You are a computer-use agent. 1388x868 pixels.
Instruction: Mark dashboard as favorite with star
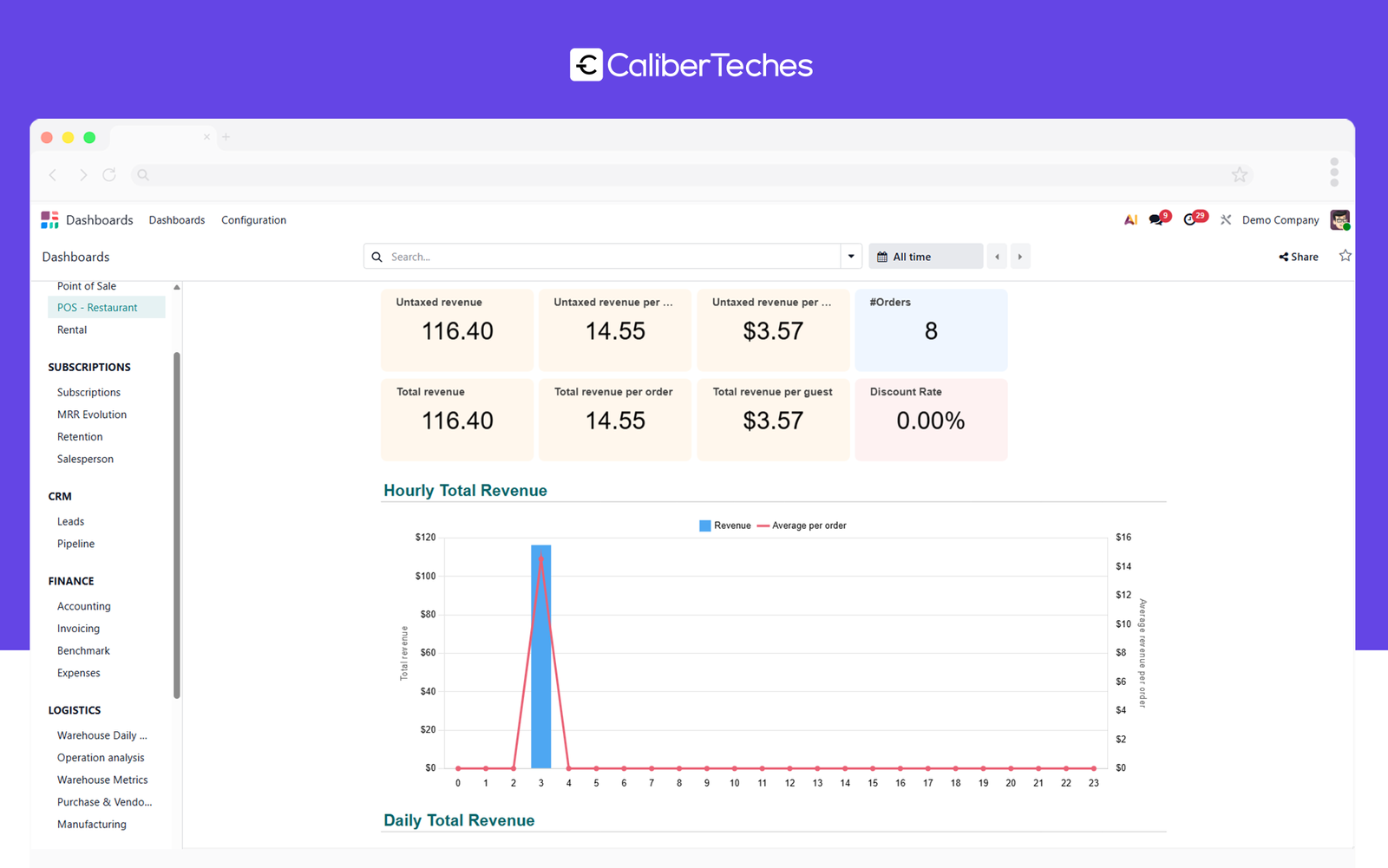coord(1345,256)
